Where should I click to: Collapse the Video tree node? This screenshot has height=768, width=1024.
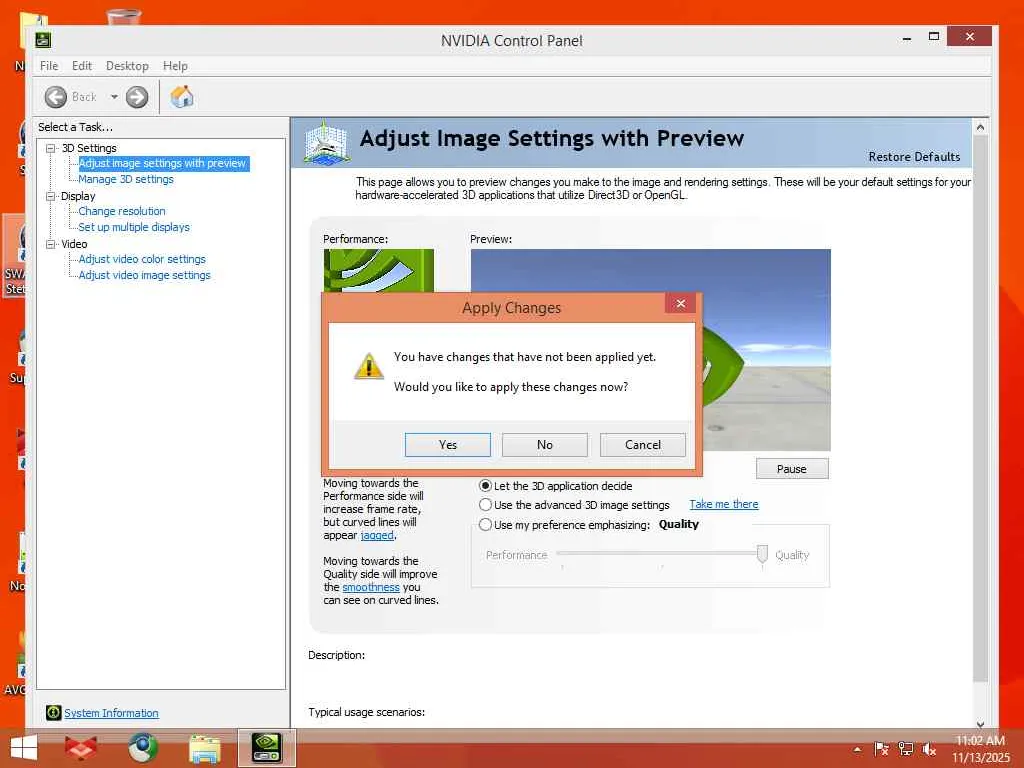point(50,244)
